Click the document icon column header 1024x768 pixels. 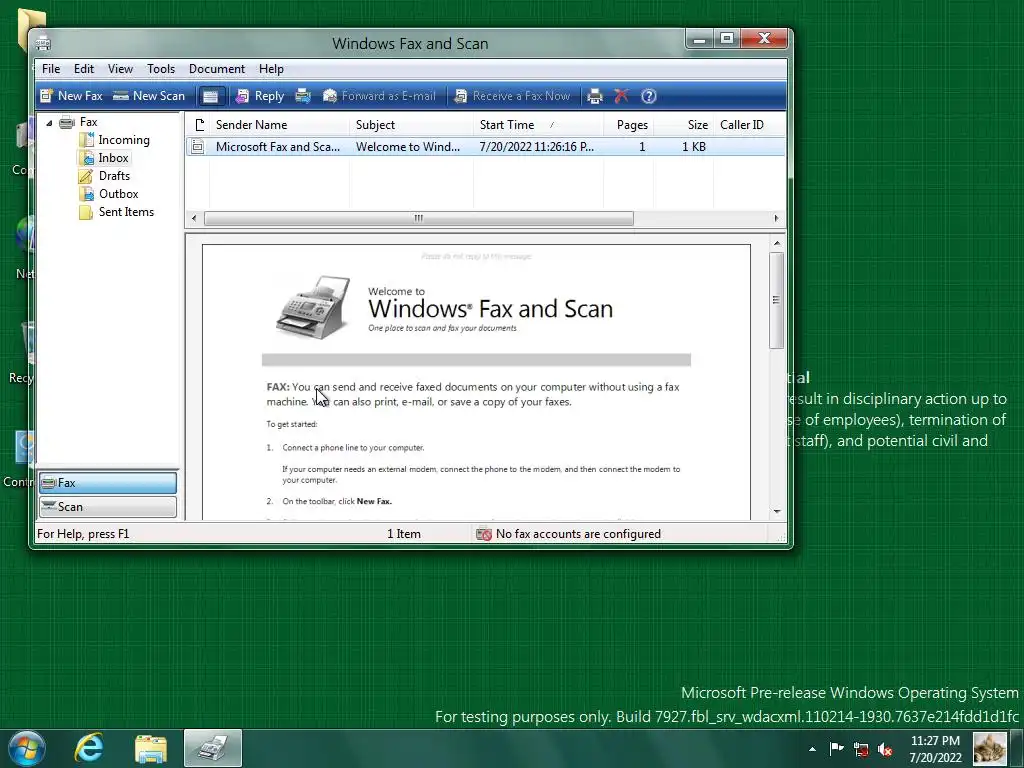click(198, 125)
